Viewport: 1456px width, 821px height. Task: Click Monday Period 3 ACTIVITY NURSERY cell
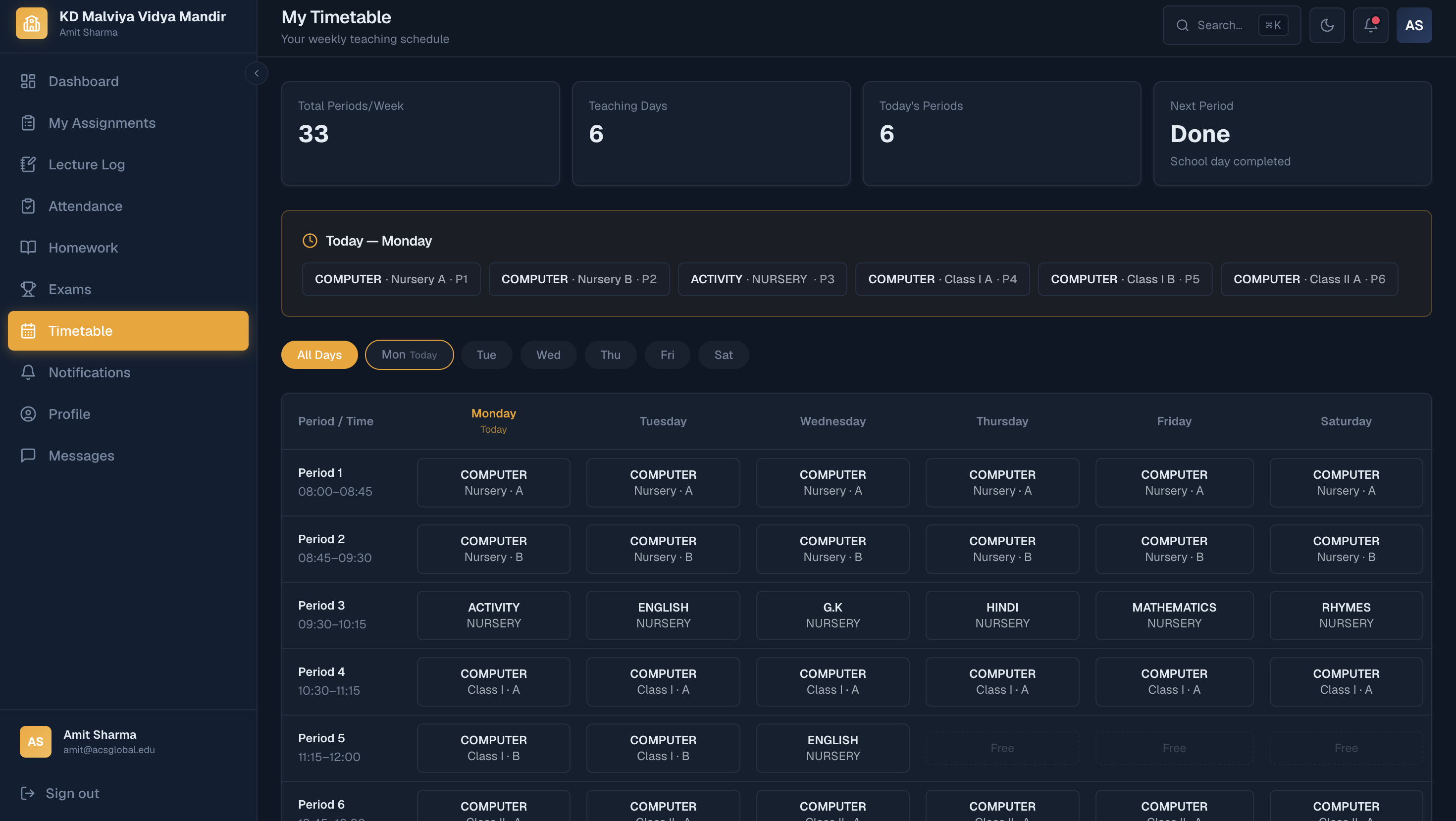(493, 616)
